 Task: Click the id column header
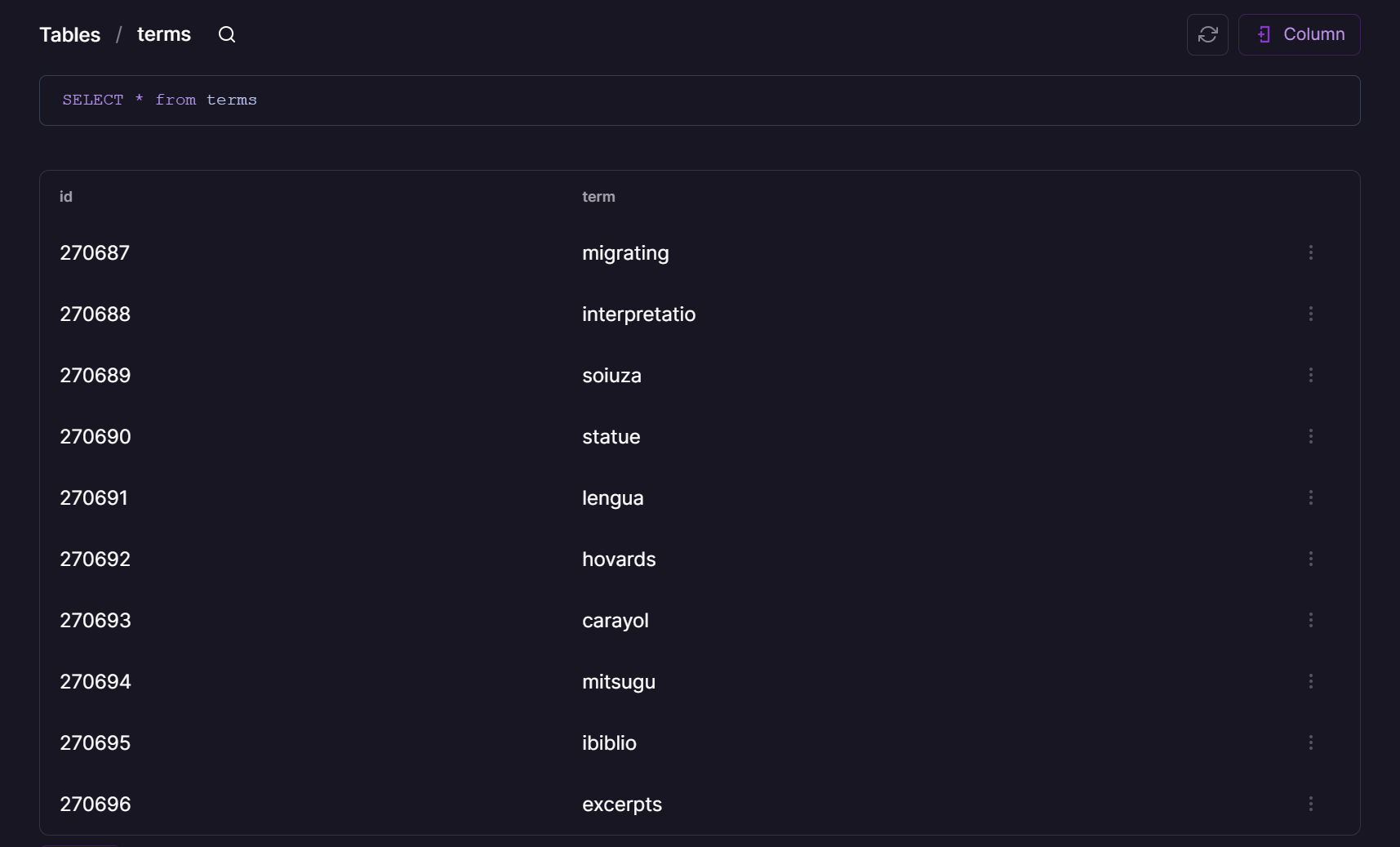pos(66,197)
